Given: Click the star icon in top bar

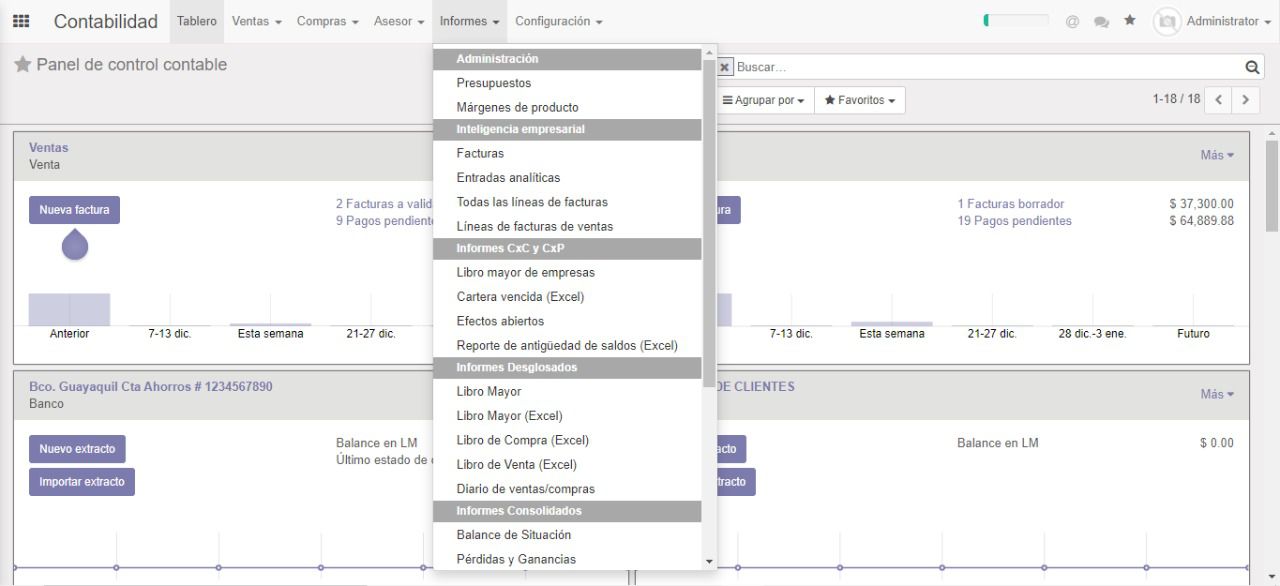Looking at the screenshot, I should [1130, 20].
